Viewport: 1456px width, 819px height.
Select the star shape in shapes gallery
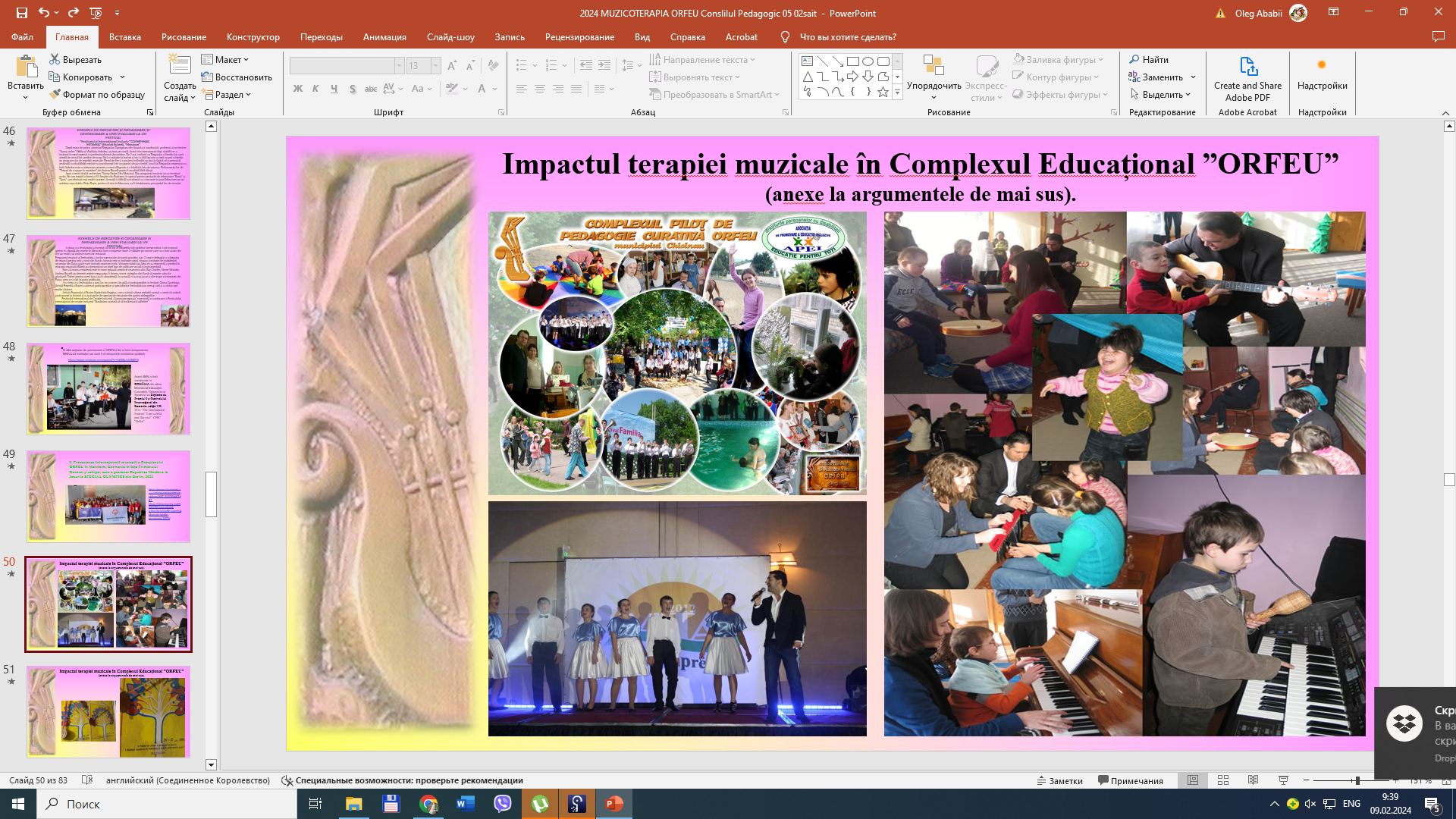click(883, 92)
